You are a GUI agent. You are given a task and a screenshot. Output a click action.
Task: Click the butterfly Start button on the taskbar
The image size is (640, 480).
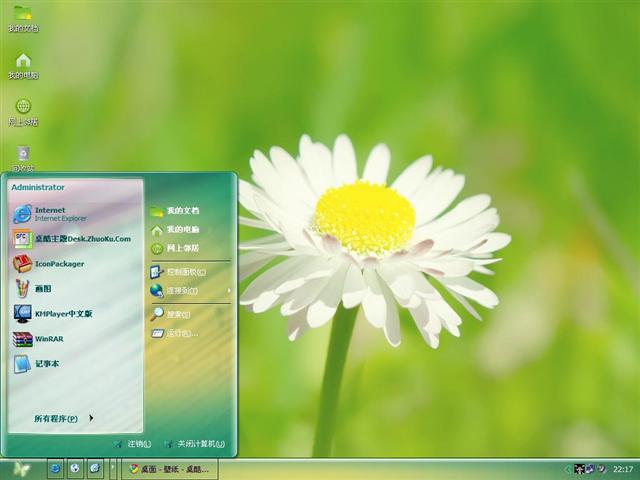(x=21, y=468)
